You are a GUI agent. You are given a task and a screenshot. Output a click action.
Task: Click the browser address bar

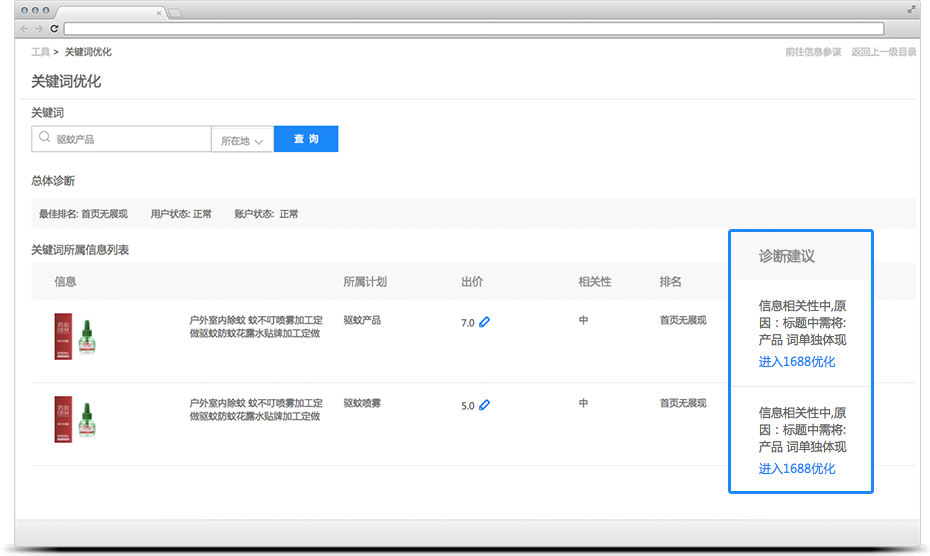pyautogui.click(x=480, y=28)
